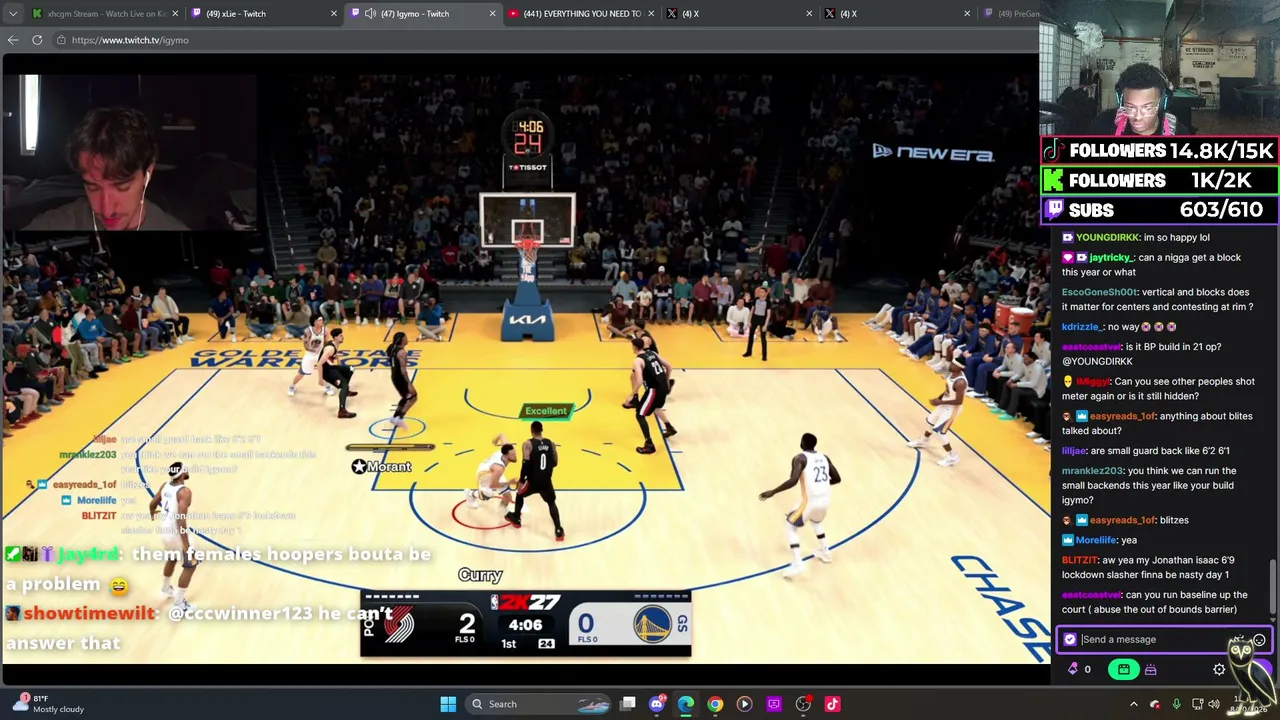Screen dimensions: 1280x720
Task: Open Google Chrome from the taskbar
Action: tap(715, 704)
